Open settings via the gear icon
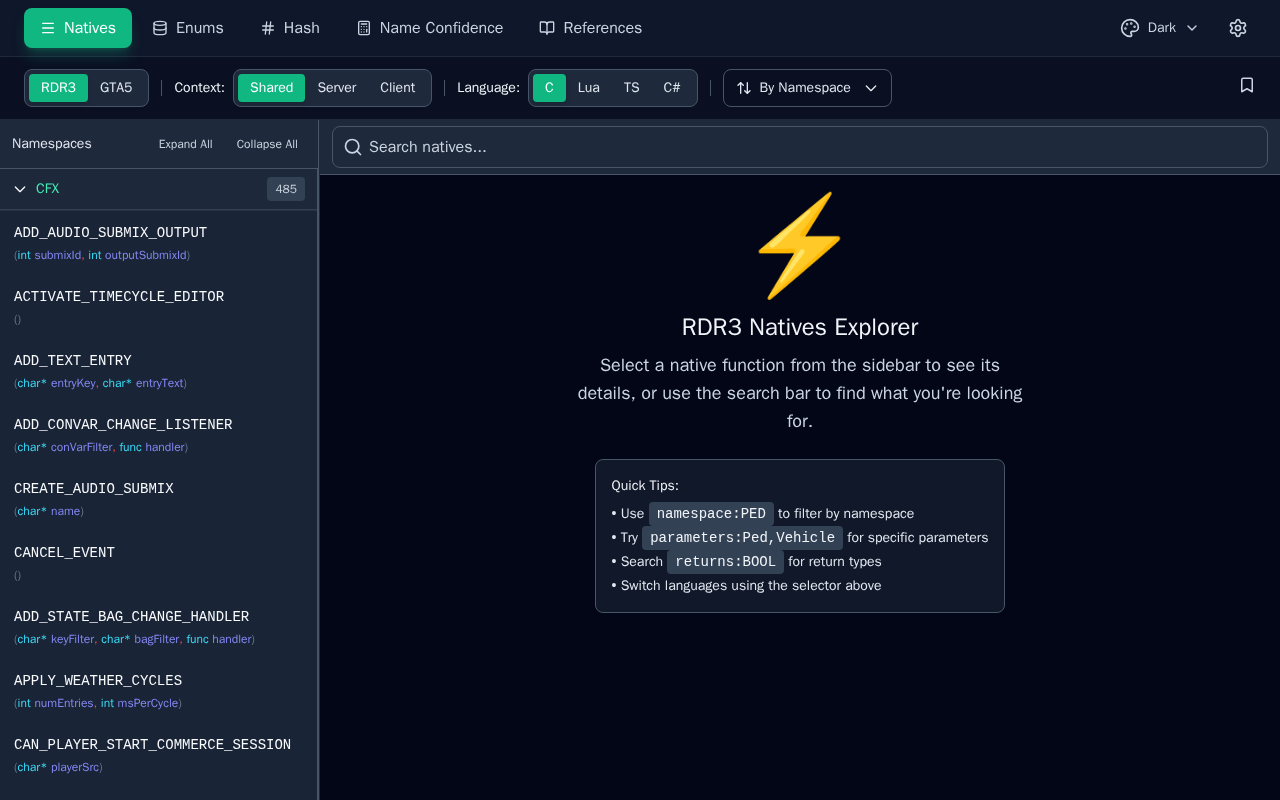 click(1238, 28)
